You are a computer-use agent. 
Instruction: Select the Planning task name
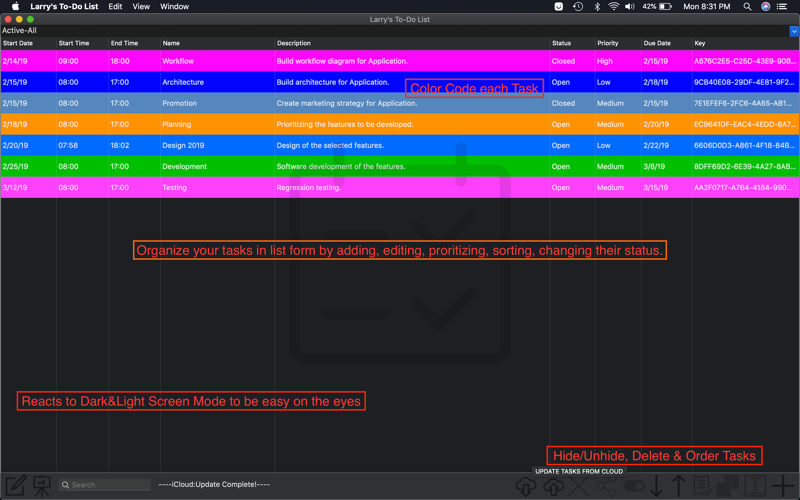click(177, 124)
